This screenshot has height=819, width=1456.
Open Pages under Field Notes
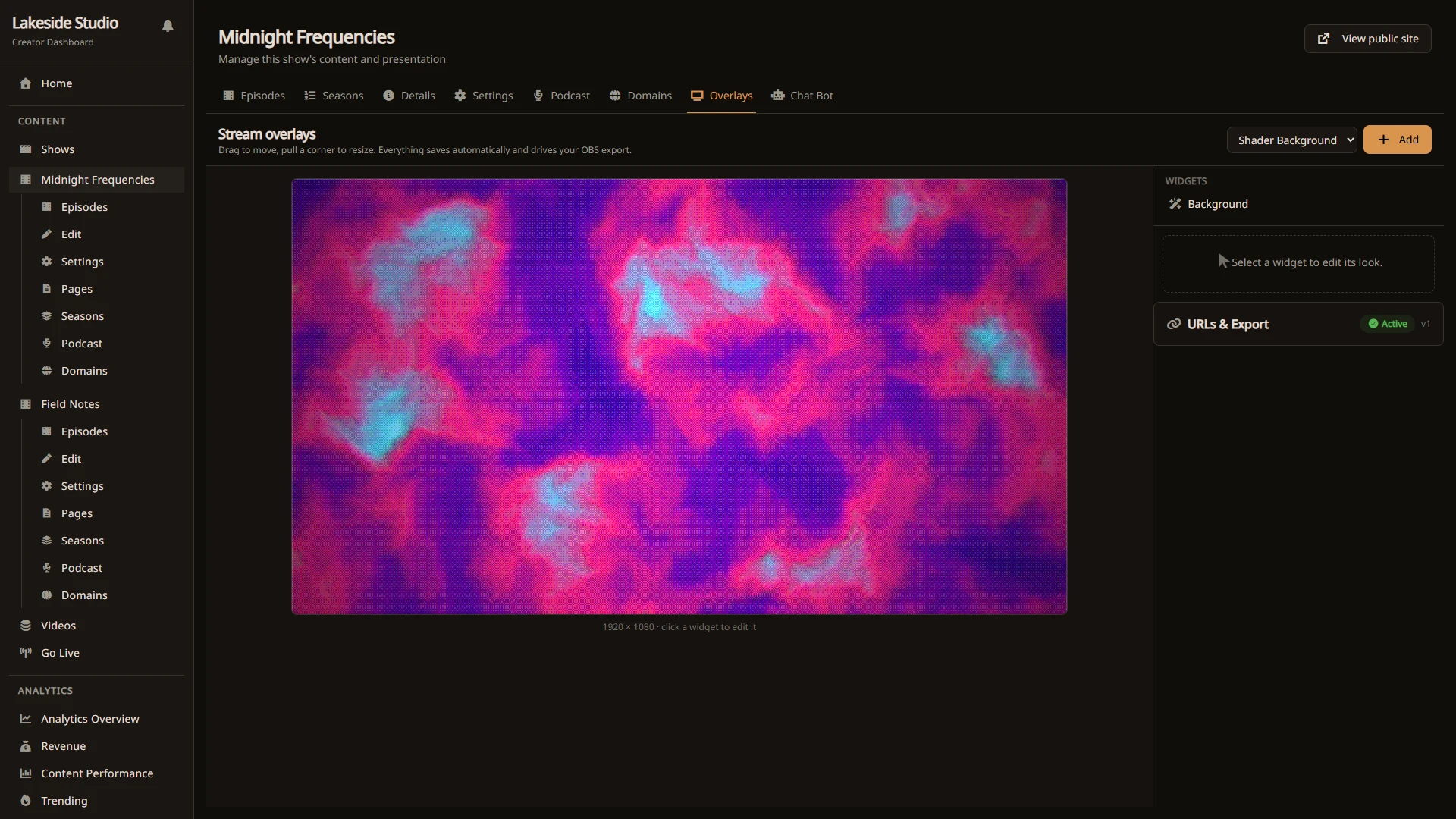pyautogui.click(x=77, y=513)
